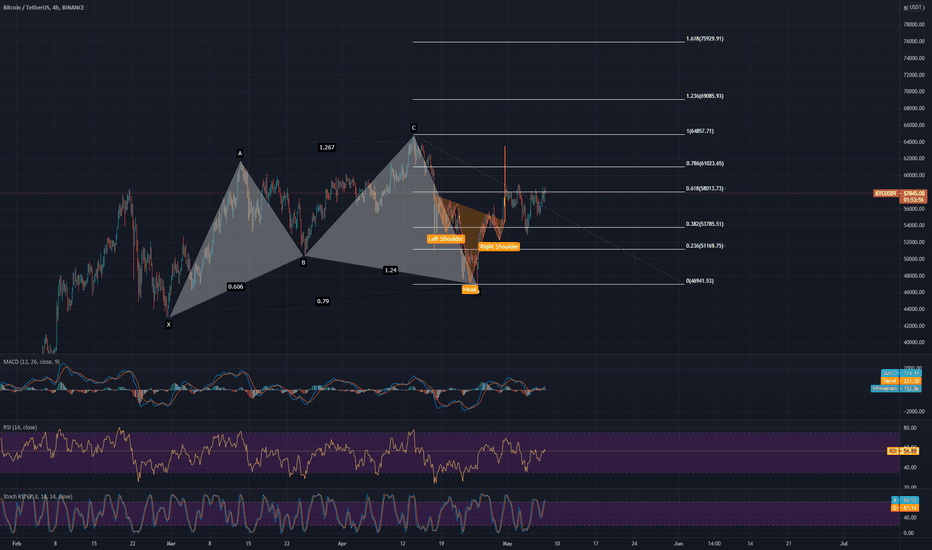Click the Mar date on time axis
Image resolution: width=932 pixels, height=550 pixels.
171,543
